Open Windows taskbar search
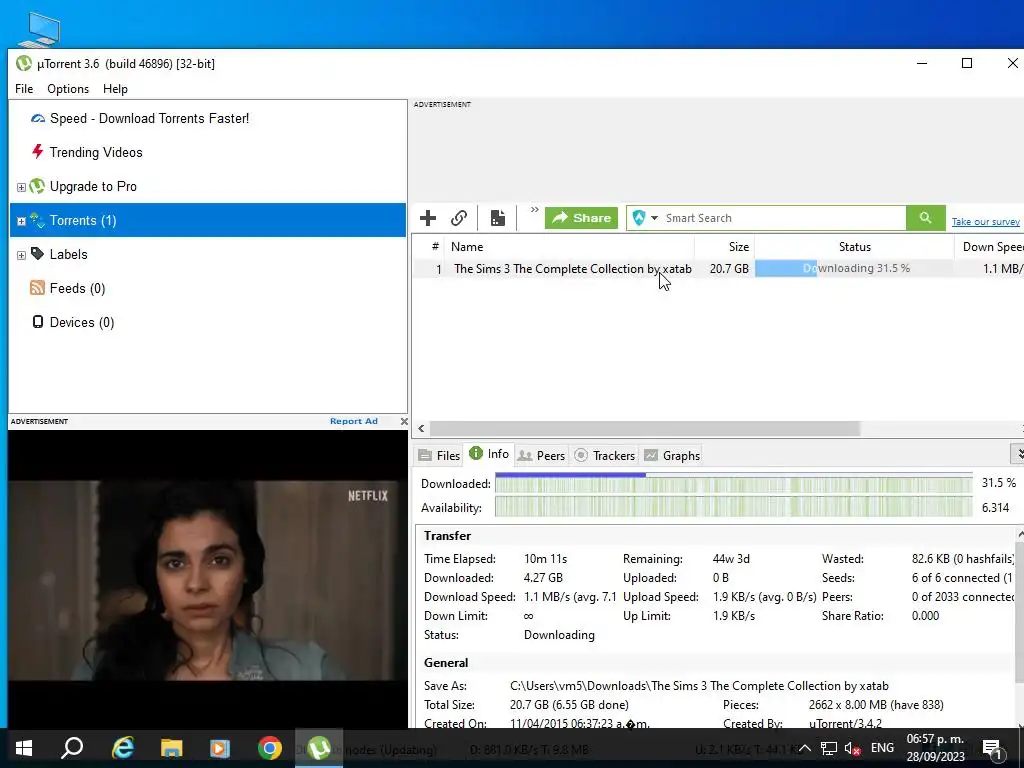The width and height of the screenshot is (1024, 768). (x=72, y=748)
